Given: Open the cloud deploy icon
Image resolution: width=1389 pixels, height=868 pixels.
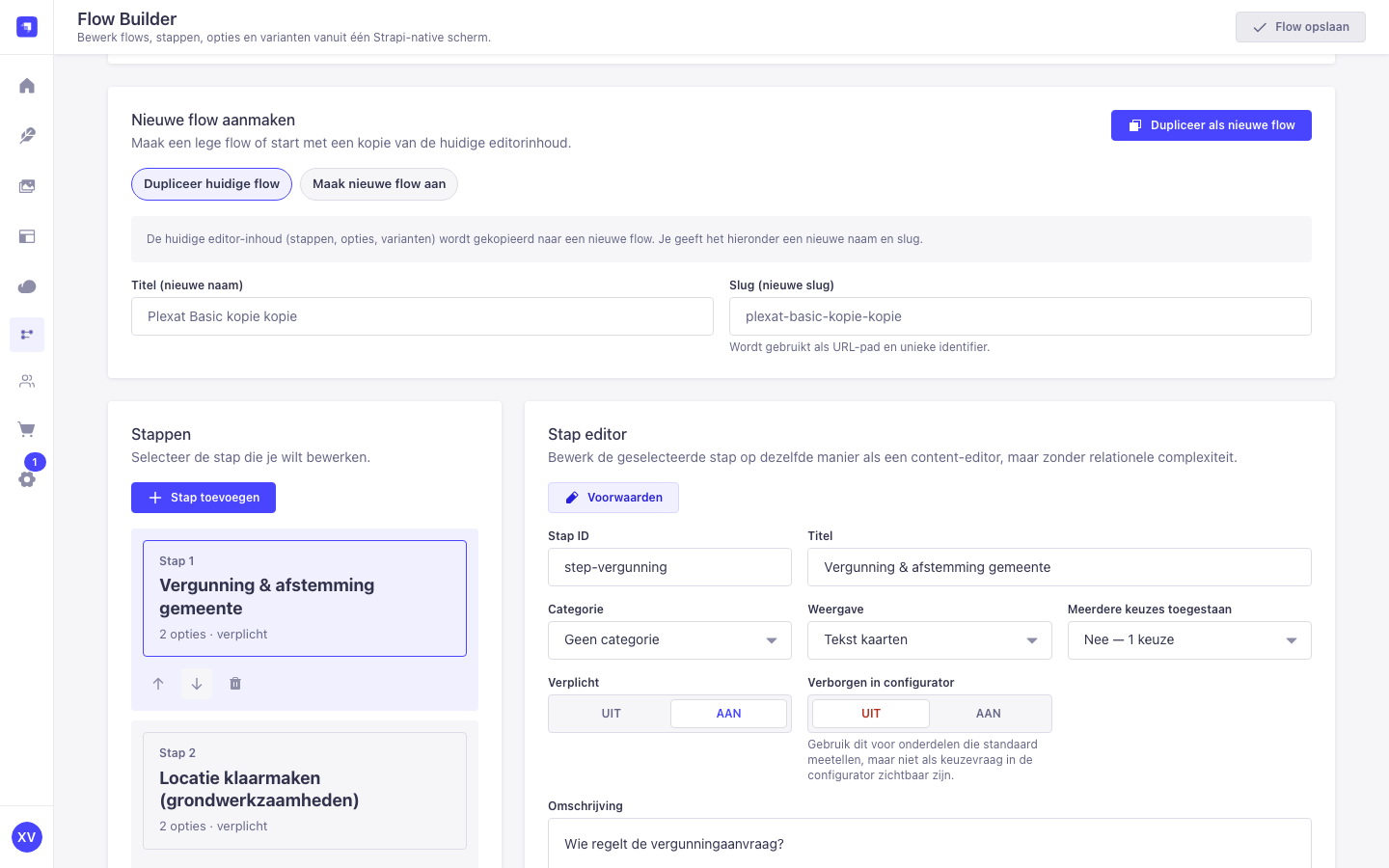Looking at the screenshot, I should tap(27, 286).
